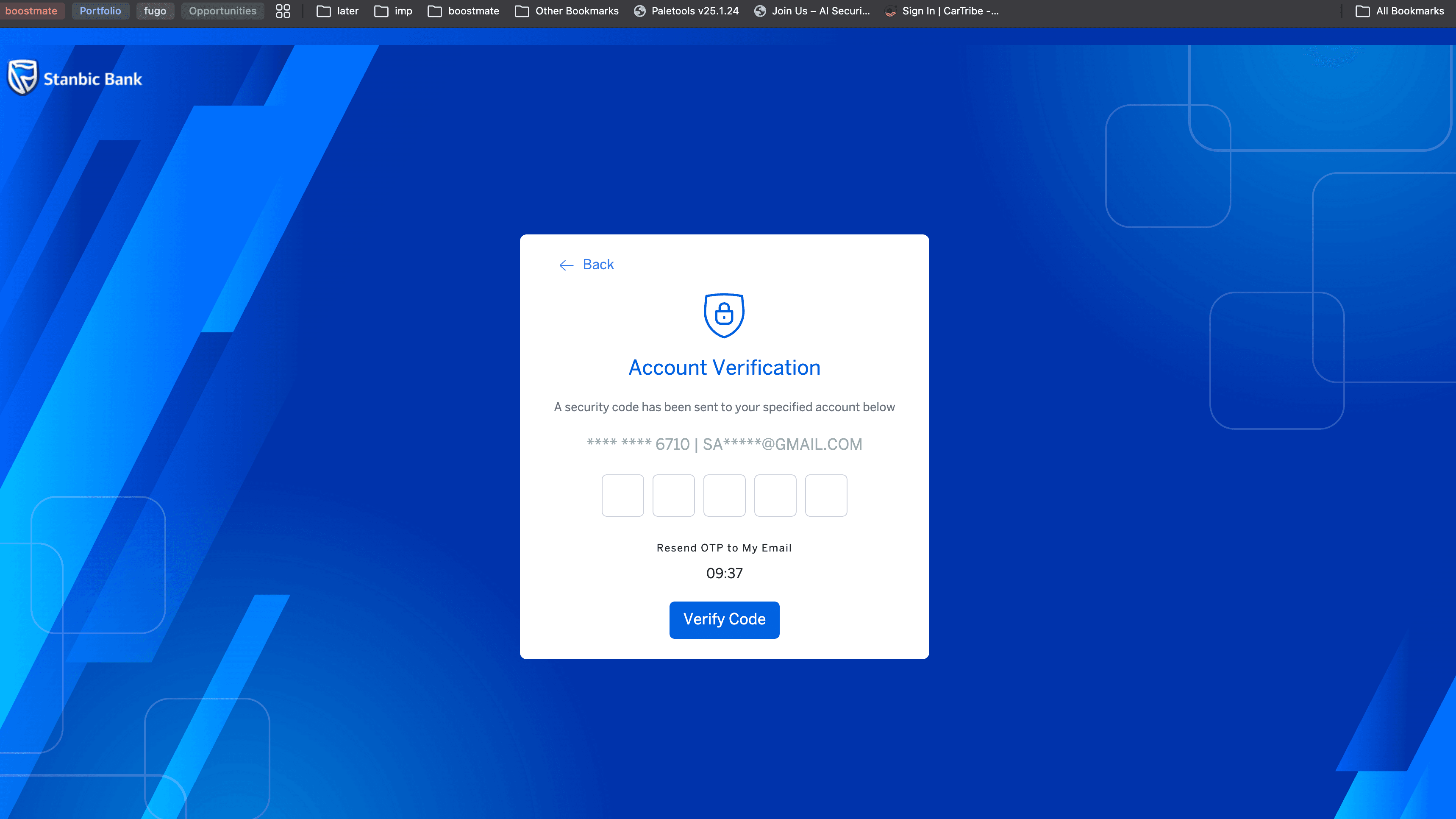Click the lock shield icon above Account Verification

(x=724, y=316)
